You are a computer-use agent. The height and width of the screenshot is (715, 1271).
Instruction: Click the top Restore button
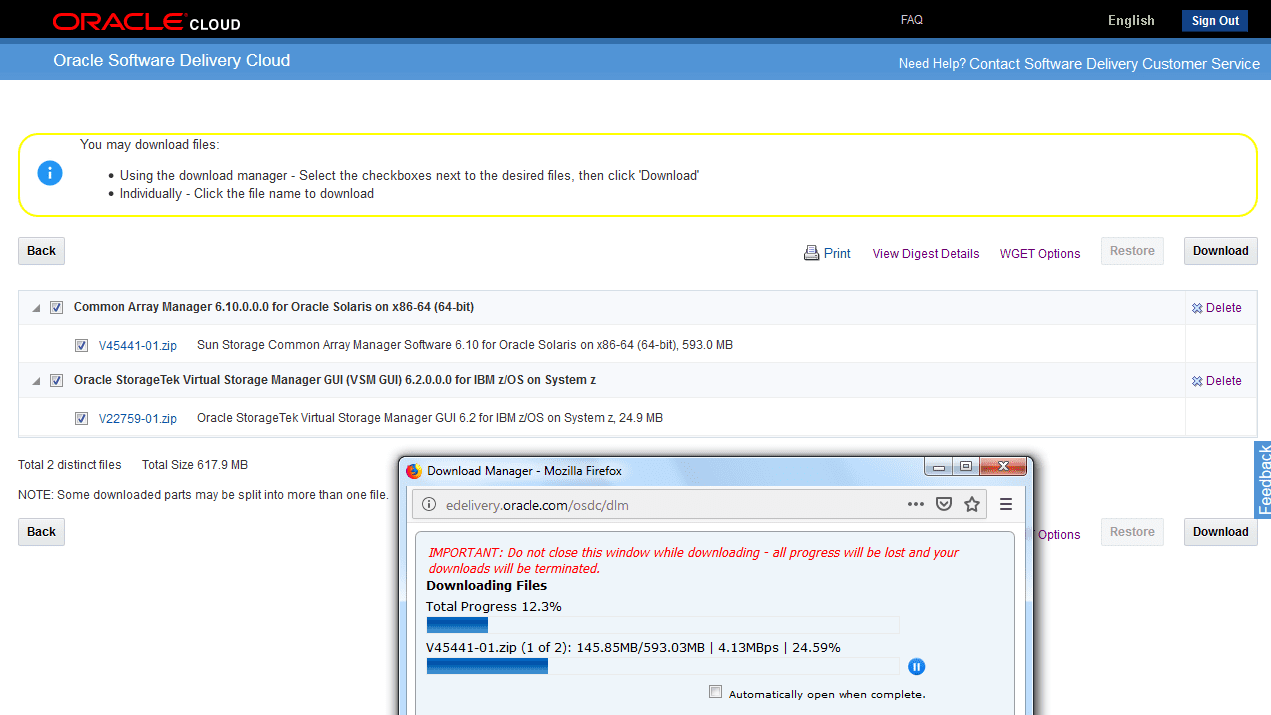coord(1132,251)
